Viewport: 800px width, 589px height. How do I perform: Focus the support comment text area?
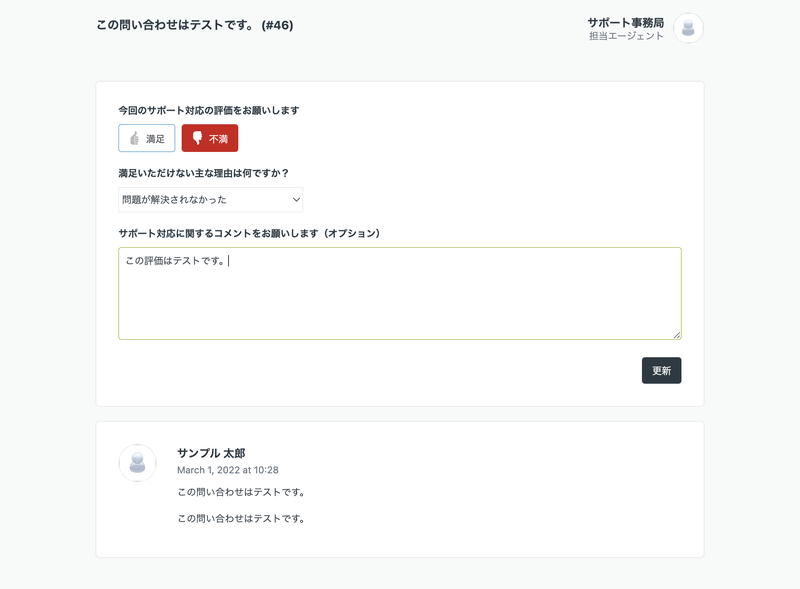pyautogui.click(x=399, y=293)
